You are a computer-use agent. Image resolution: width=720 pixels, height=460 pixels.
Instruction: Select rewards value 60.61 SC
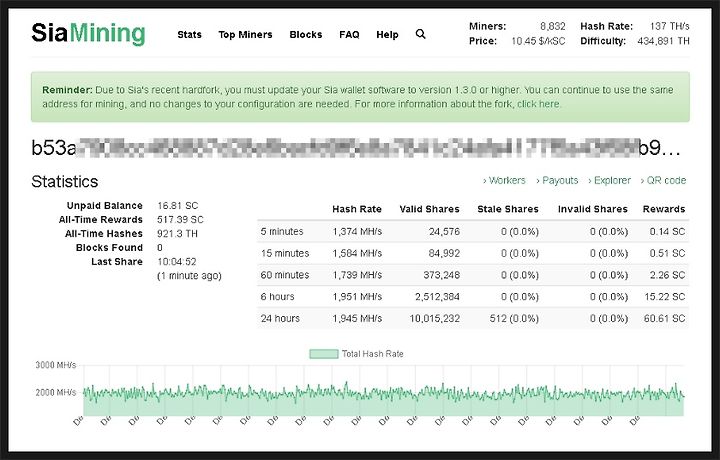(664, 319)
